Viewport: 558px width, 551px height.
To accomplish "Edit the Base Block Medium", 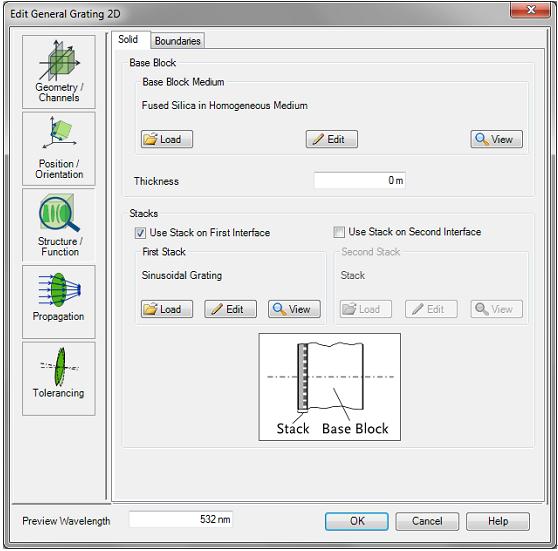I will (x=332, y=139).
